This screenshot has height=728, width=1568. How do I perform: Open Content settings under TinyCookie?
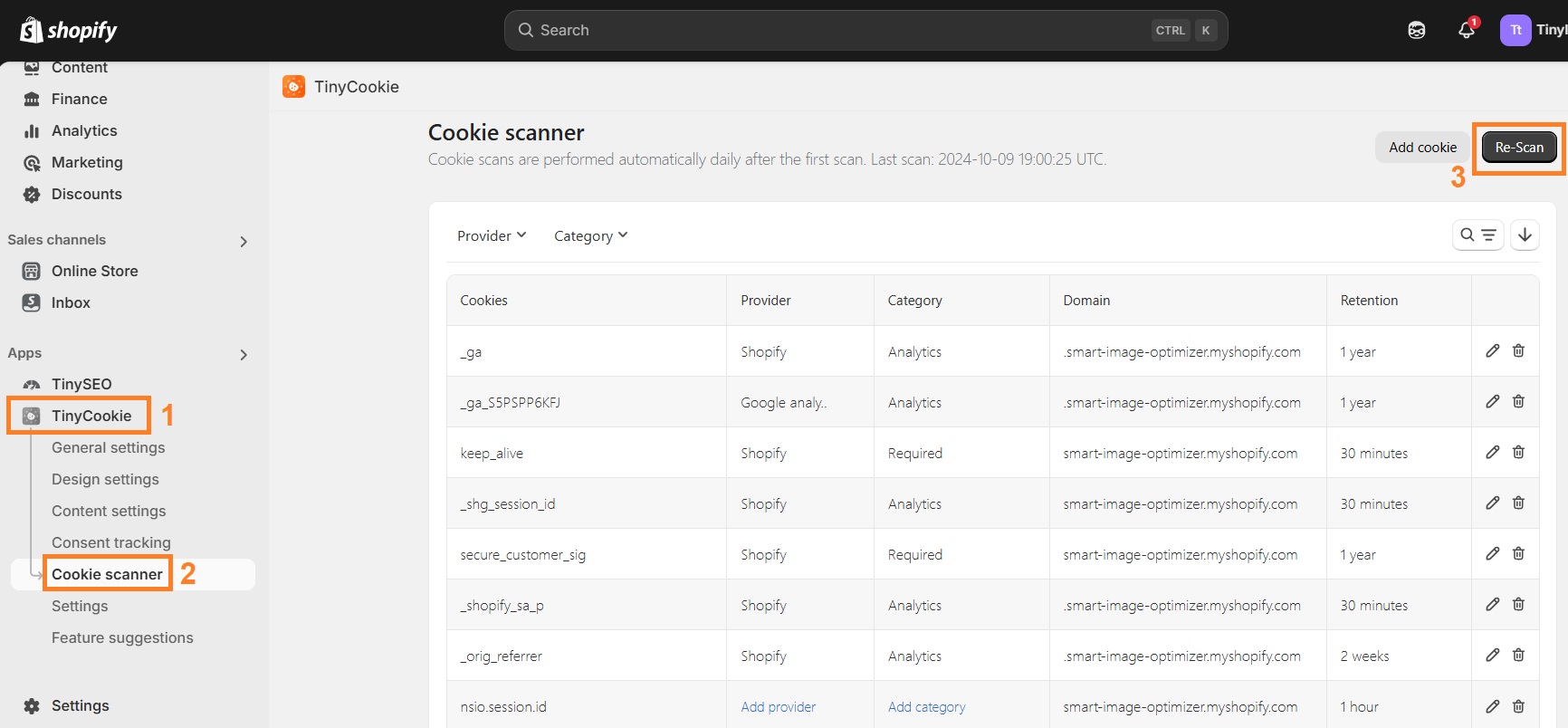click(109, 511)
